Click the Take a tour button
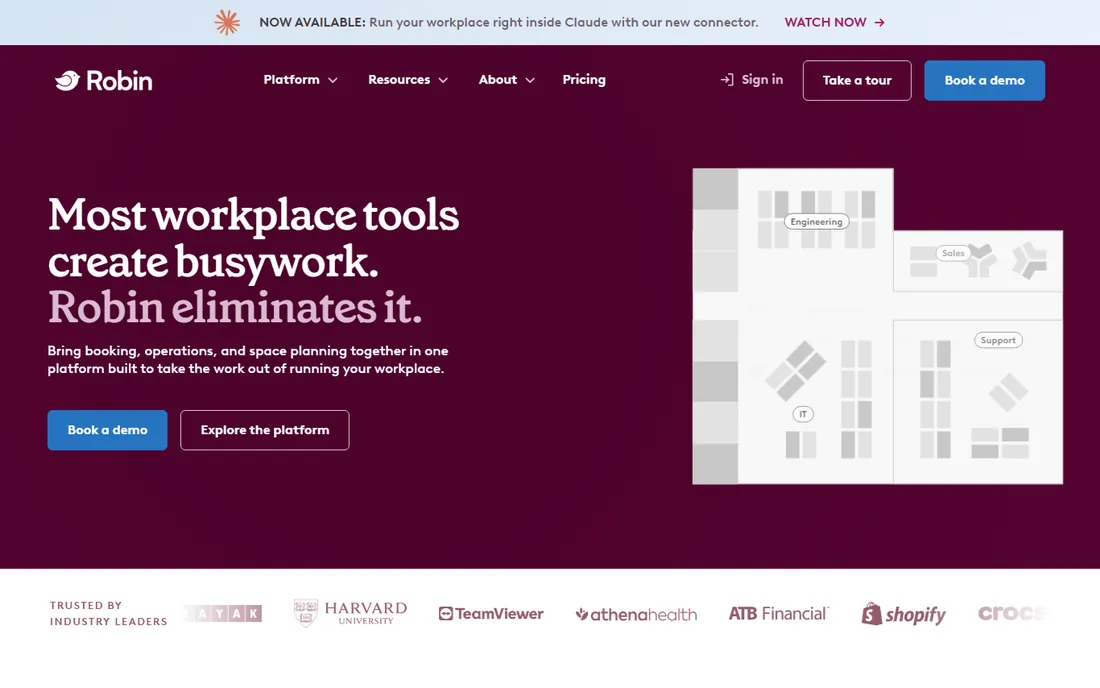 [x=857, y=81]
